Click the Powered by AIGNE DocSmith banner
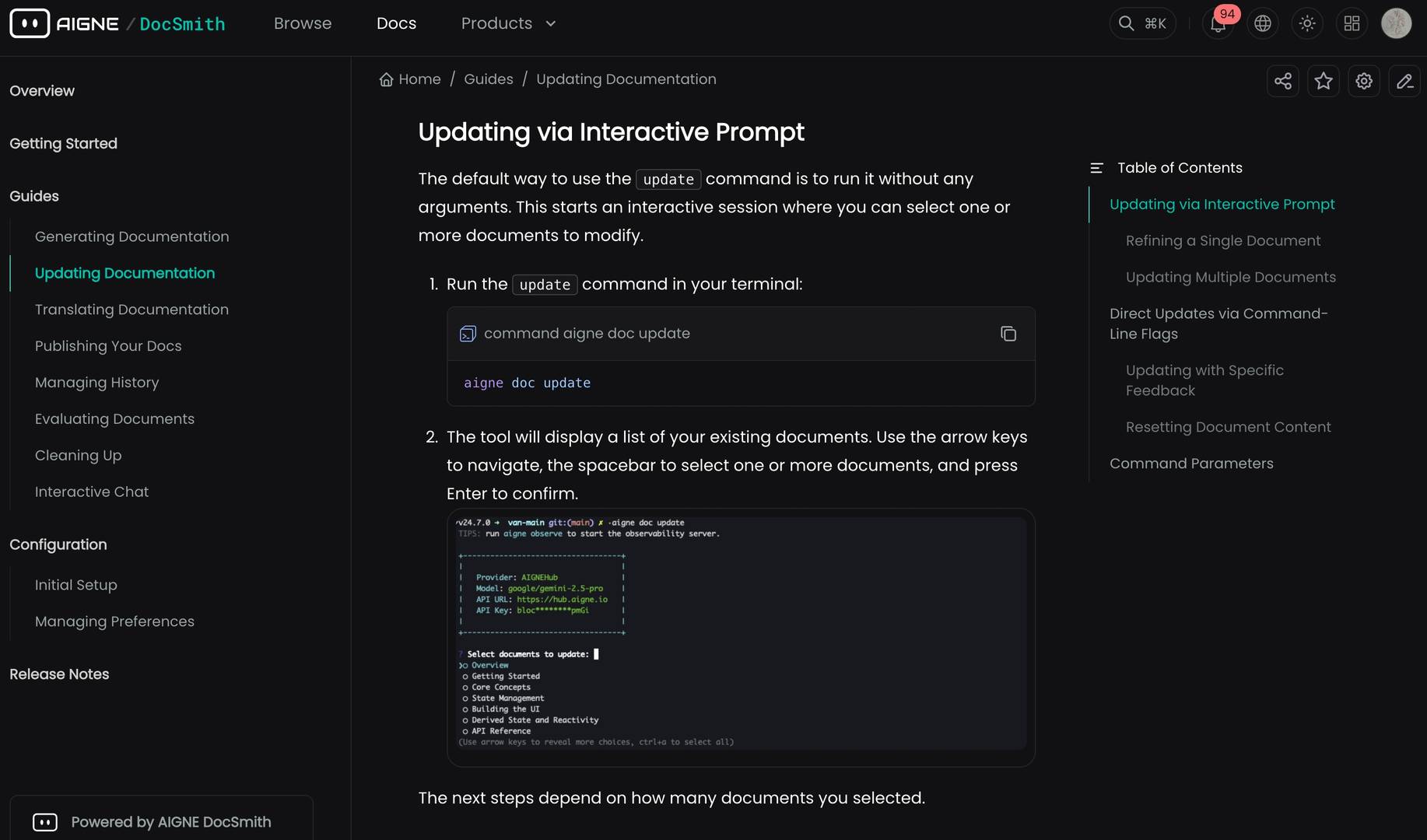This screenshot has width=1427, height=840. [160, 821]
